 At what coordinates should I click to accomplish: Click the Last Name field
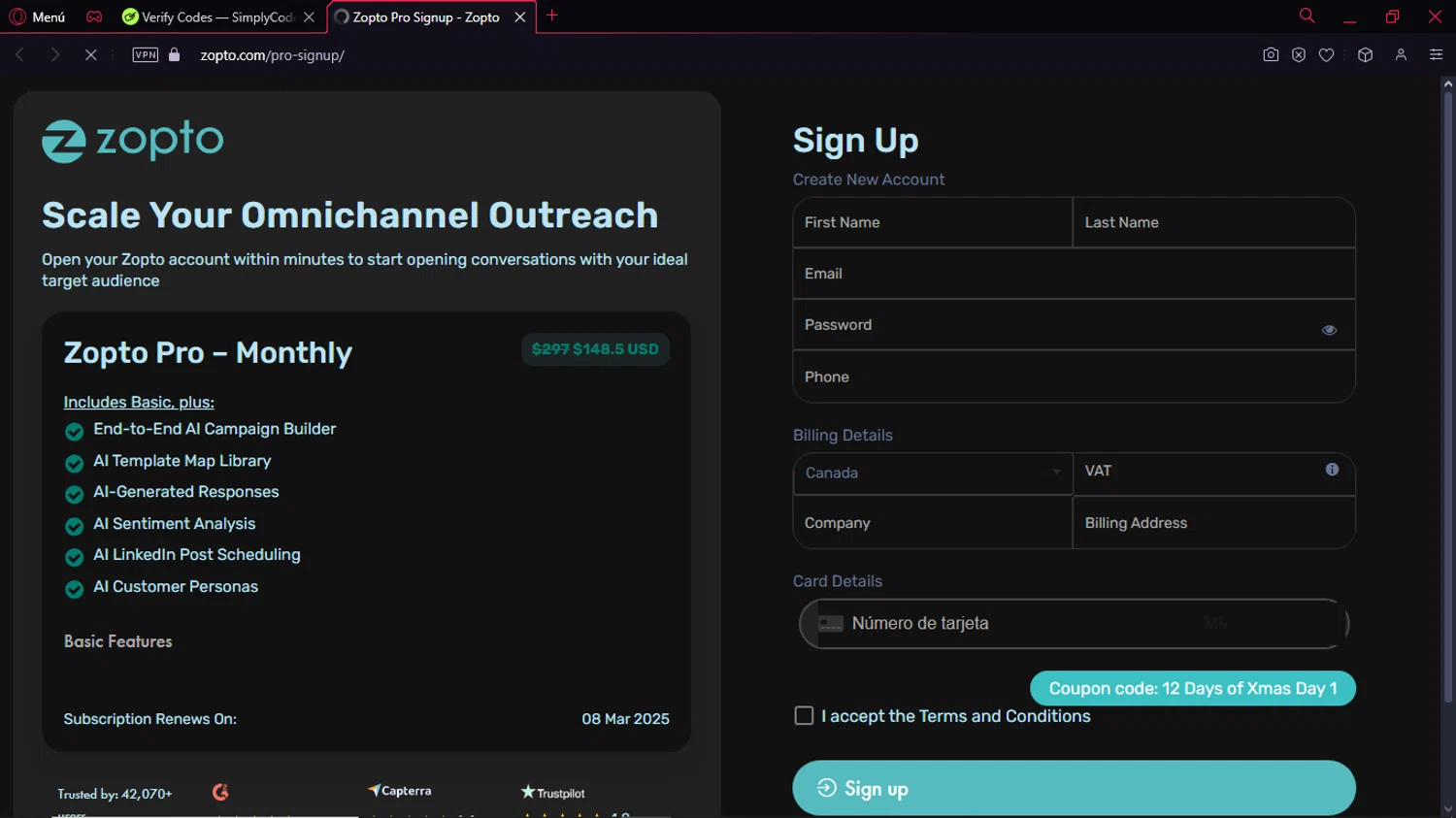coord(1213,223)
